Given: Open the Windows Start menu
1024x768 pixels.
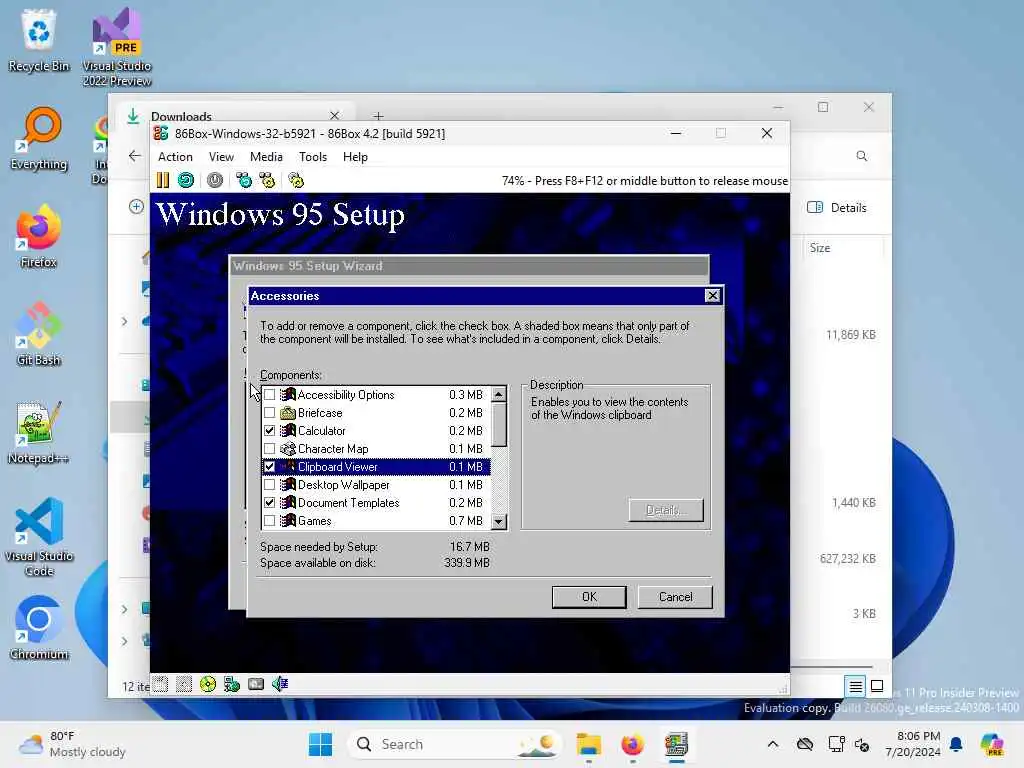Looking at the screenshot, I should (x=320, y=744).
